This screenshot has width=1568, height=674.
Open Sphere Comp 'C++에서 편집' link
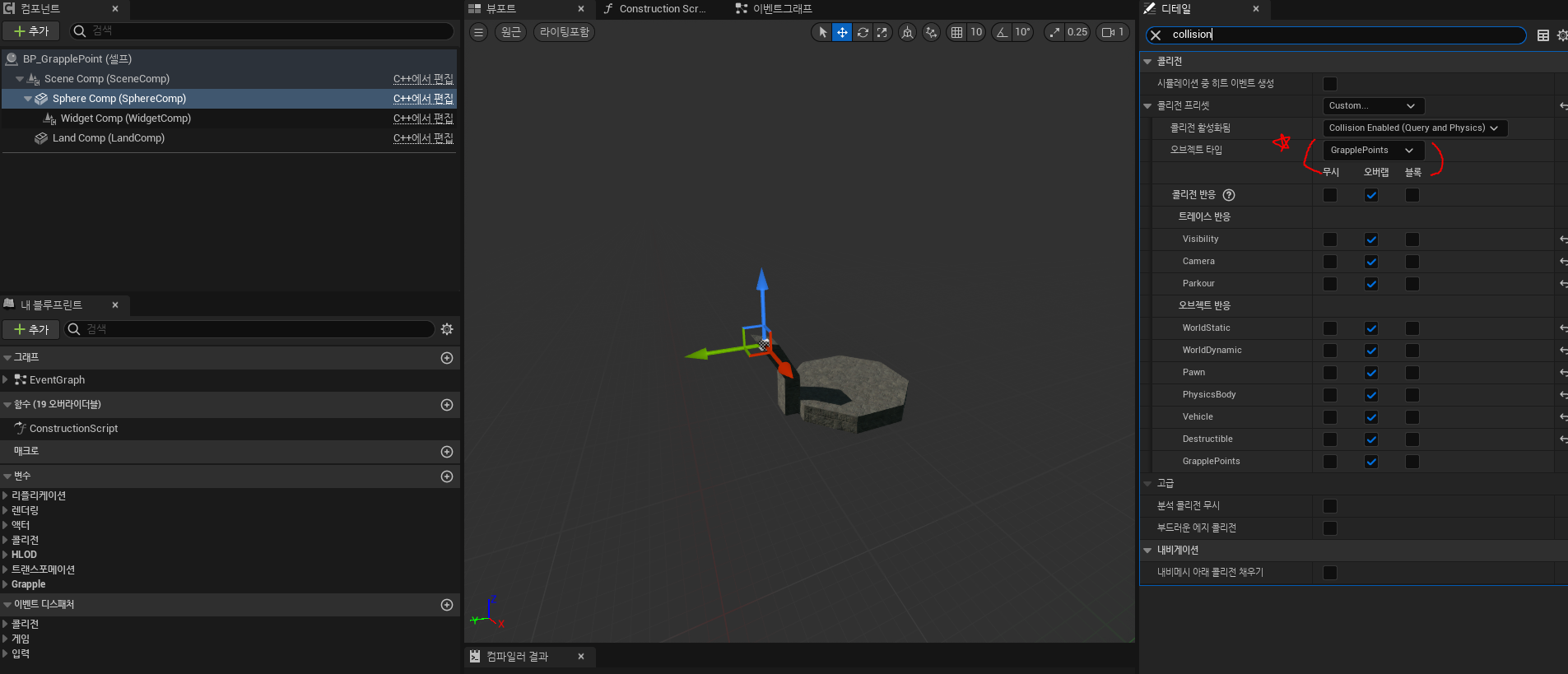point(423,99)
